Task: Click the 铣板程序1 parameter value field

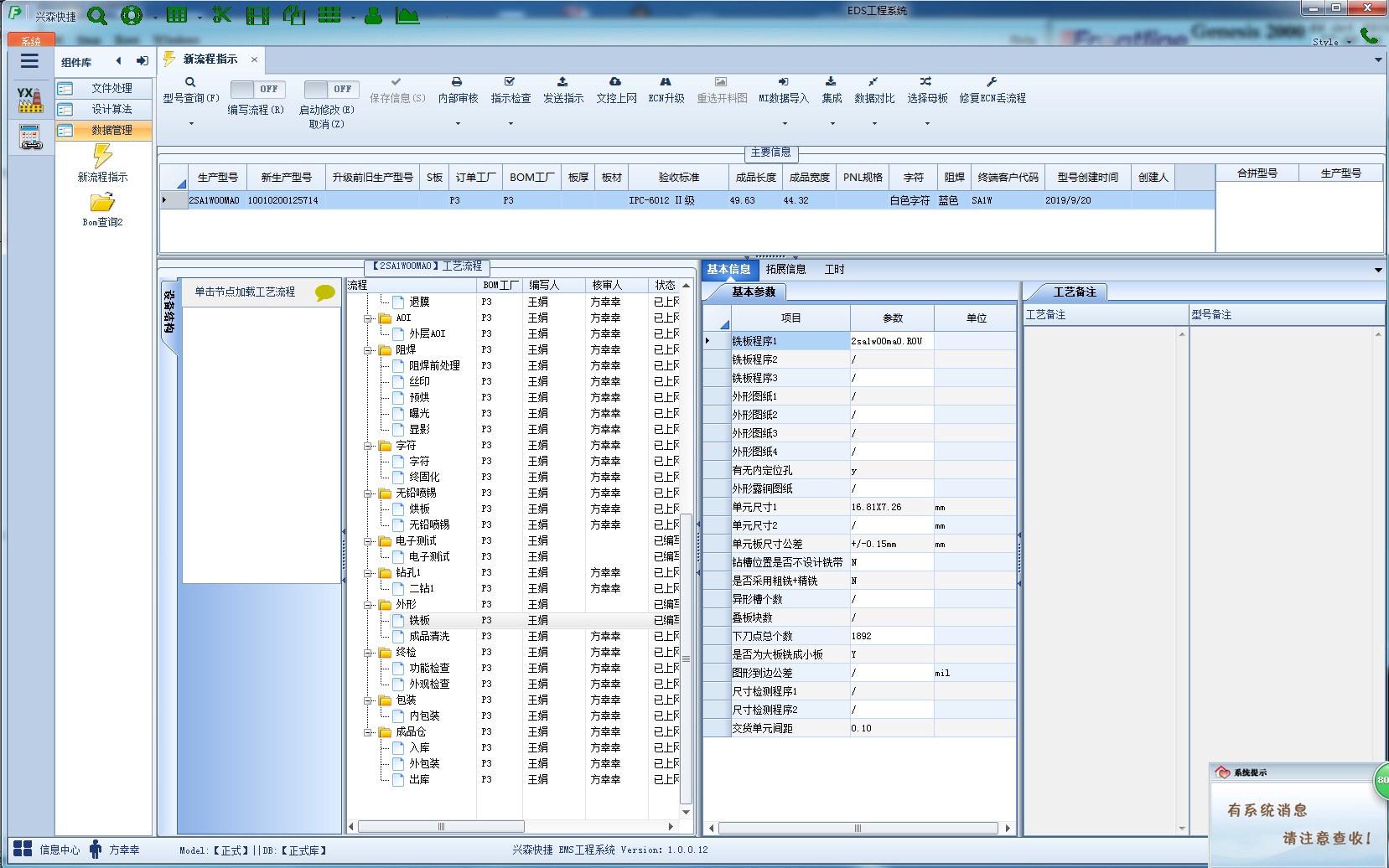Action: [892, 341]
